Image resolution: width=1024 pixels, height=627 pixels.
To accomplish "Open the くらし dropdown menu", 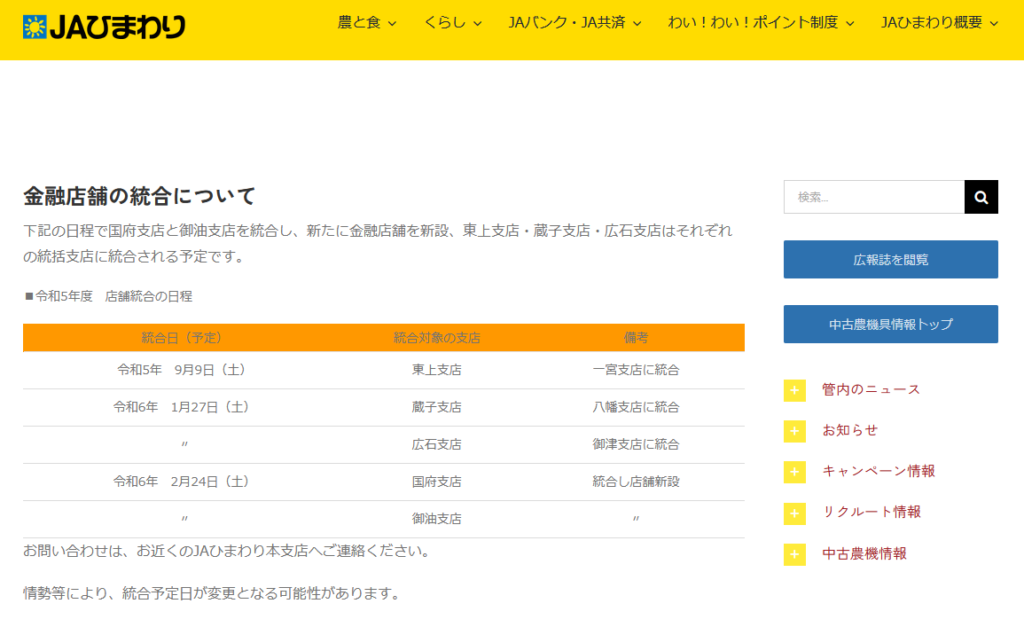I will coord(452,23).
